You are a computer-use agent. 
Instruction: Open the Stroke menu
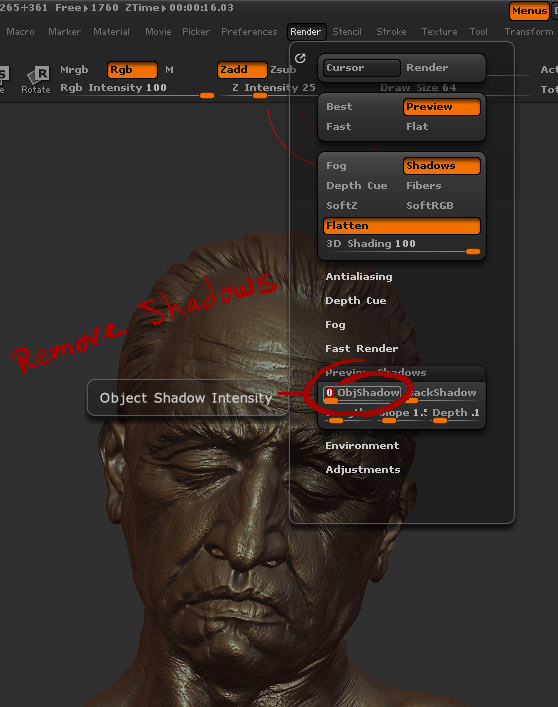click(391, 32)
